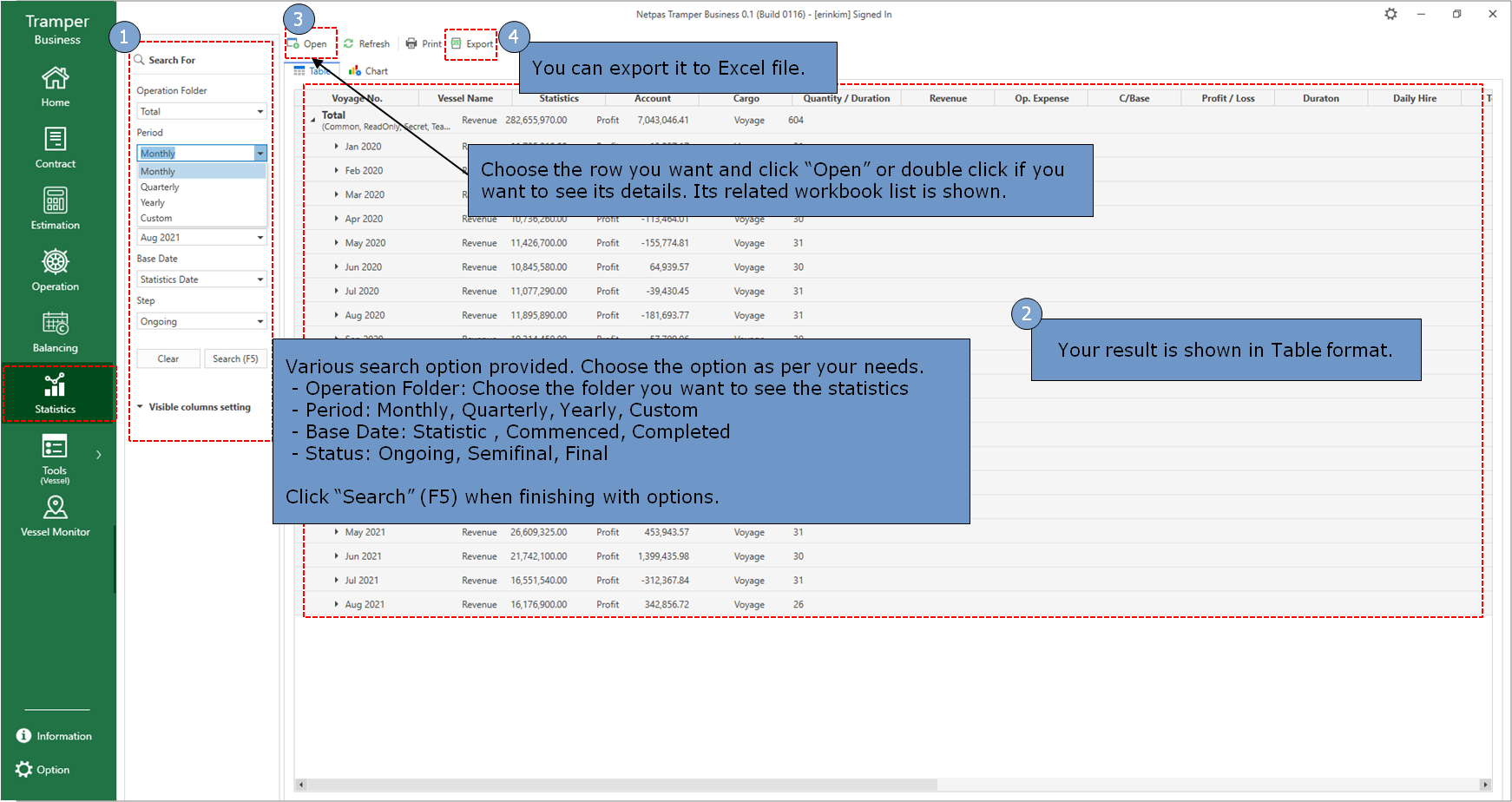Go to the Contract module
The image size is (1512, 802).
click(56, 148)
